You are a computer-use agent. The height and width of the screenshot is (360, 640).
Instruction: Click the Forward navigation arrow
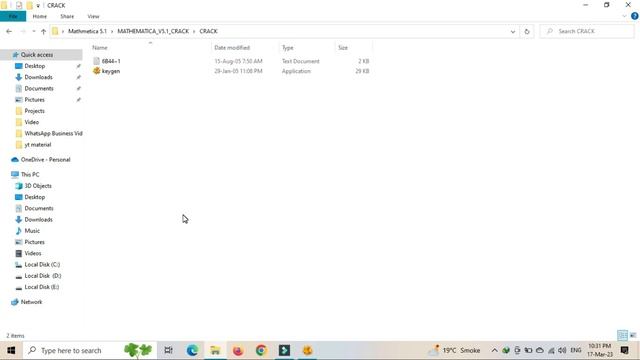(23, 31)
